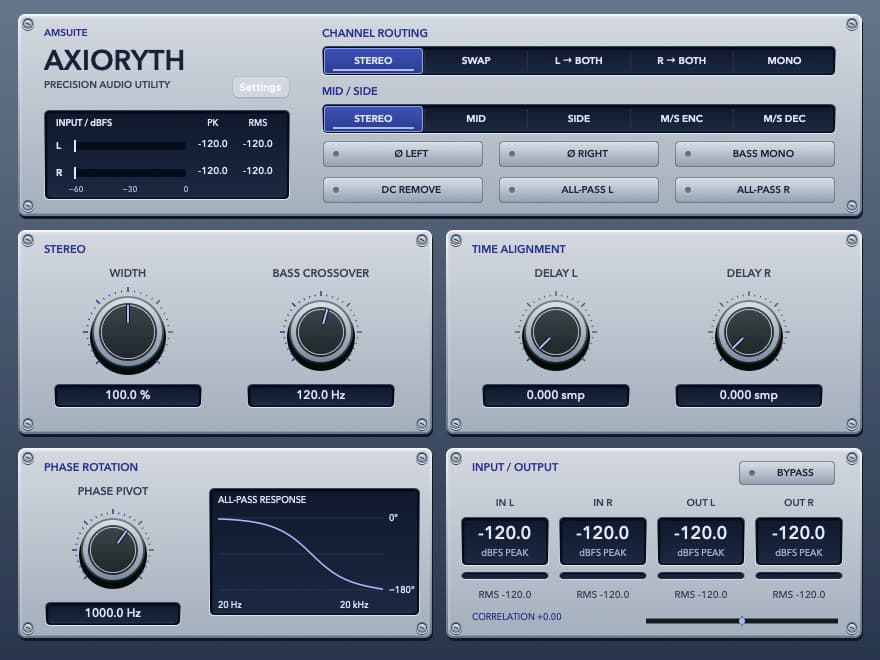Choose L → BOTH routing

(x=579, y=61)
